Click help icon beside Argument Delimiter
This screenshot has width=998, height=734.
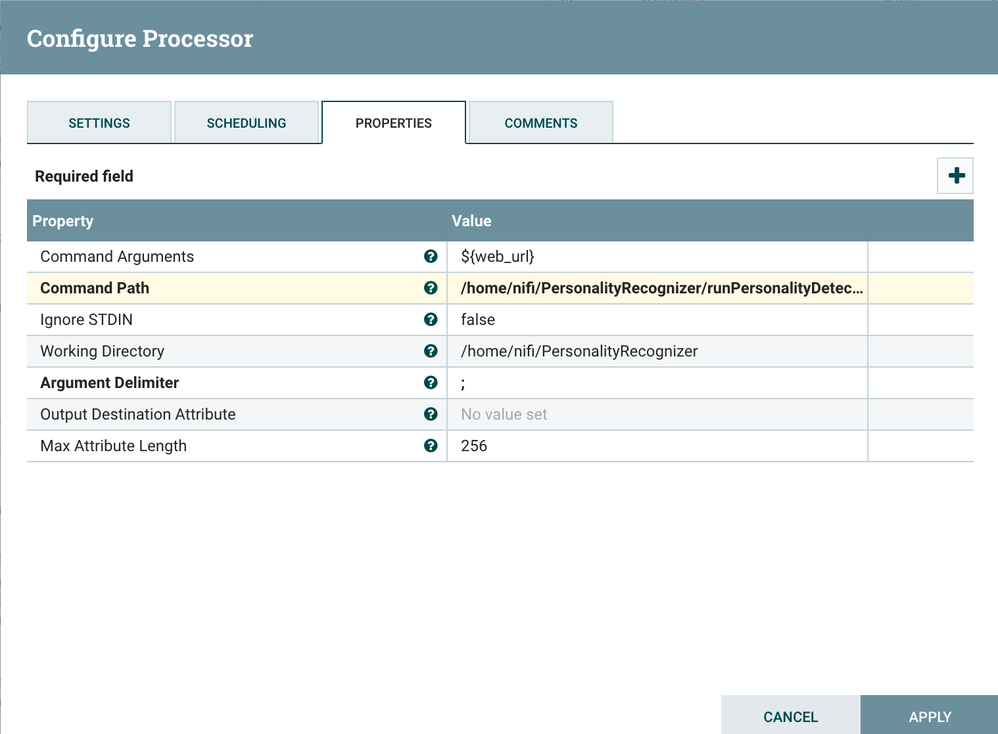[x=430, y=383]
